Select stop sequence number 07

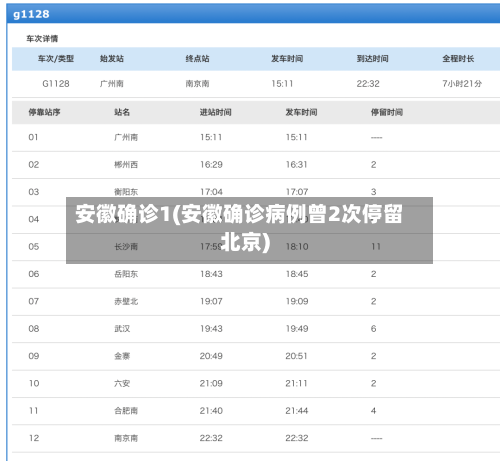coord(34,301)
